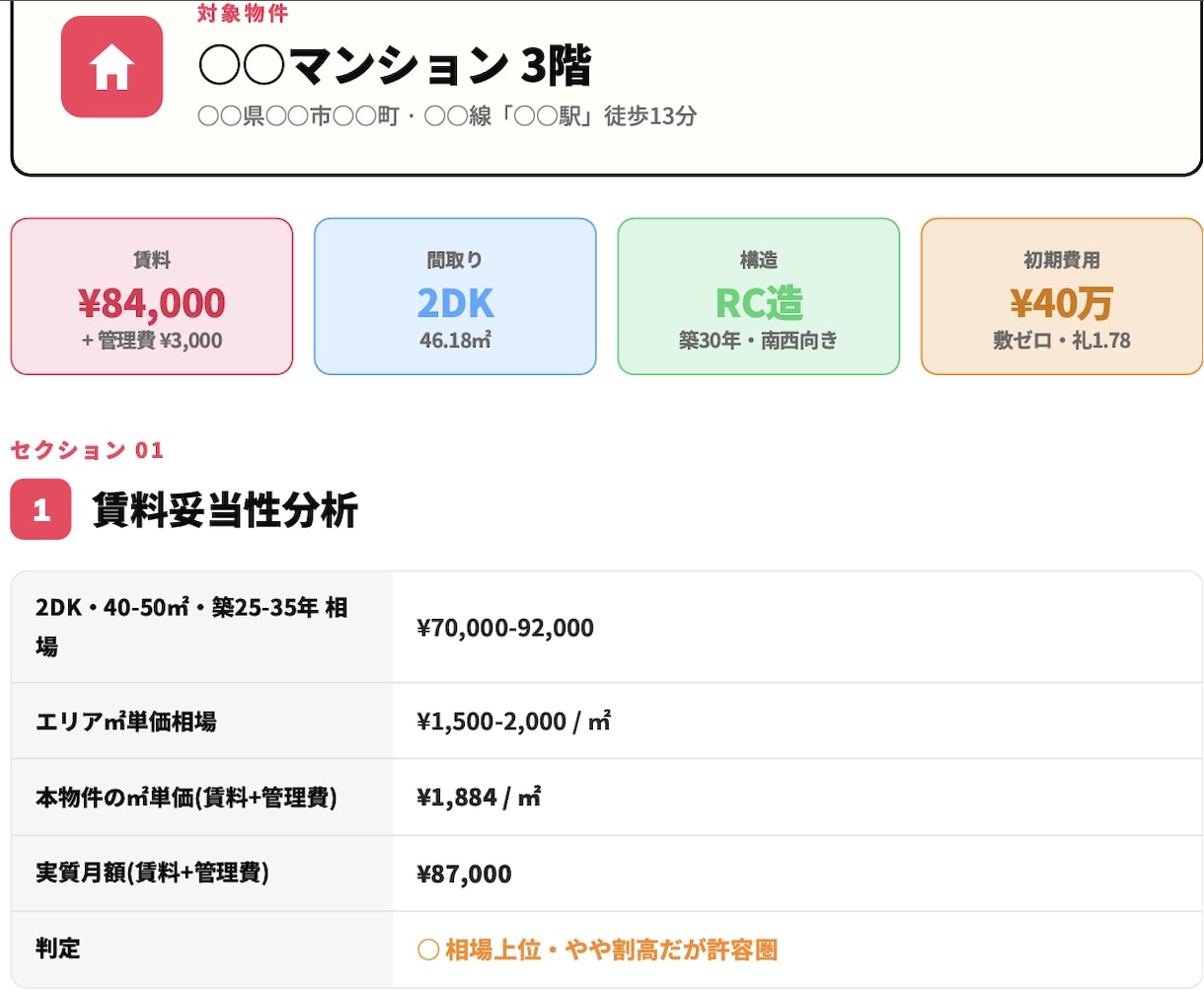Select the 2DK layout value
Viewport: 1204px width, 990px height.
click(455, 303)
